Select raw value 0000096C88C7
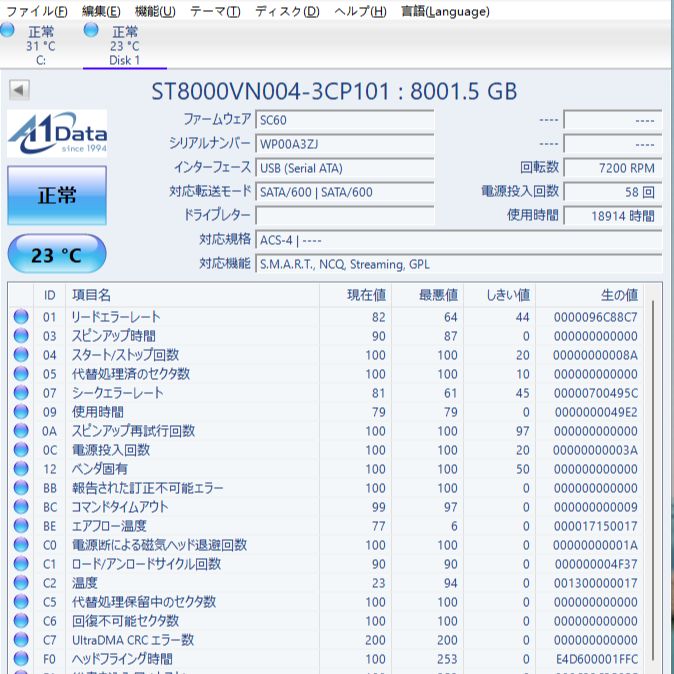Screen dimensions: 674x674 595,317
